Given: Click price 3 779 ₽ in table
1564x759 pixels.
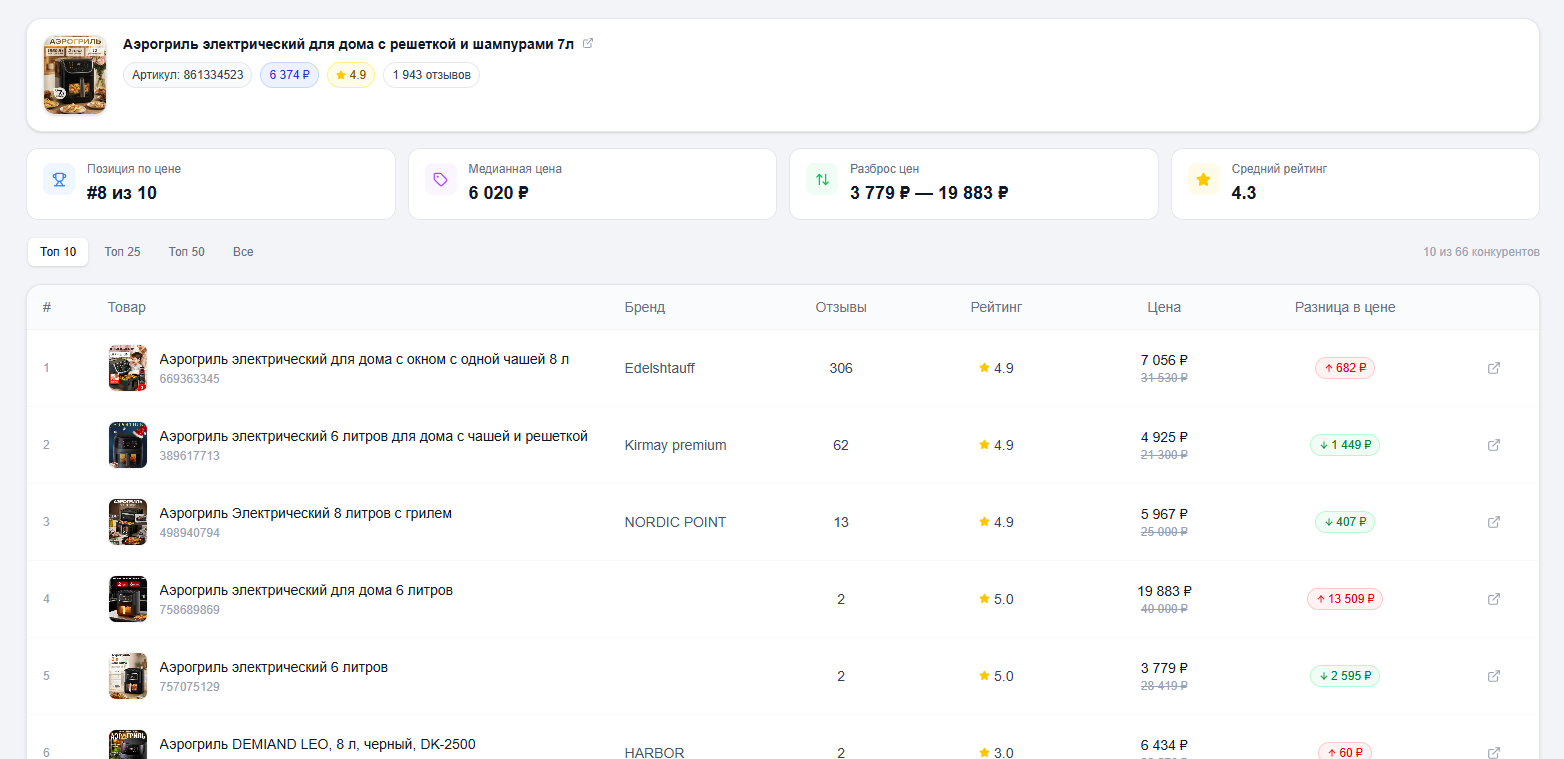Looking at the screenshot, I should tap(1164, 668).
